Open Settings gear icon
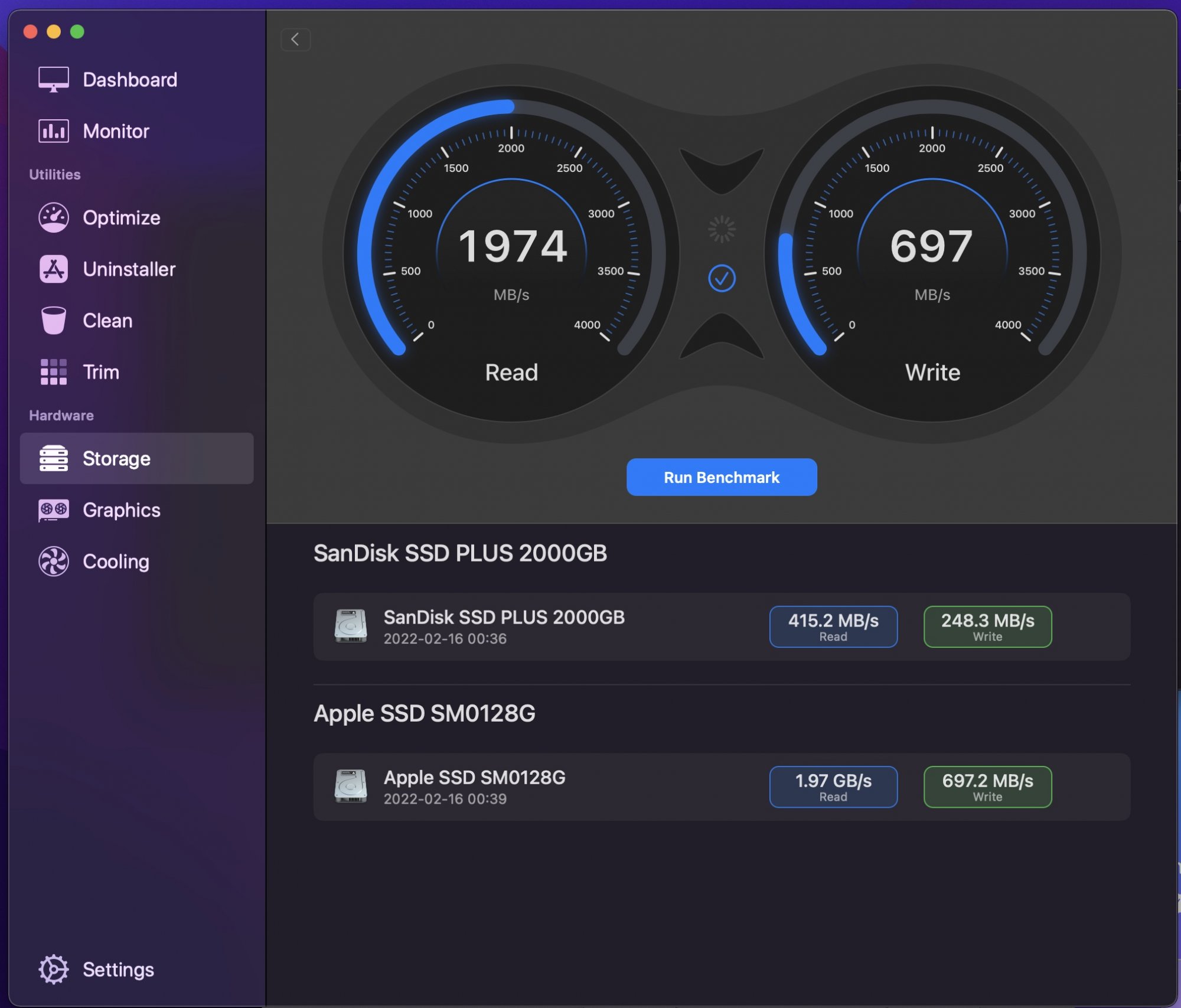 tap(53, 970)
